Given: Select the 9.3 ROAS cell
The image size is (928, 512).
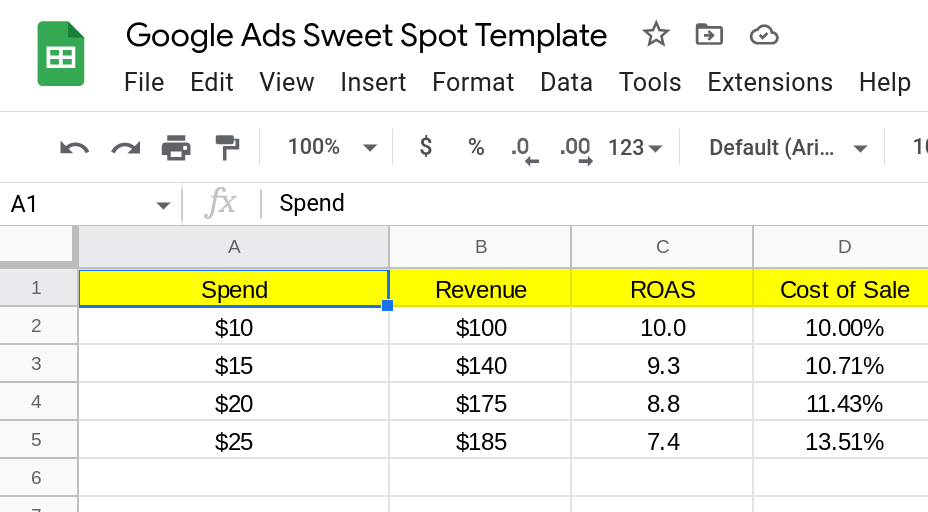Looking at the screenshot, I should (662, 365).
